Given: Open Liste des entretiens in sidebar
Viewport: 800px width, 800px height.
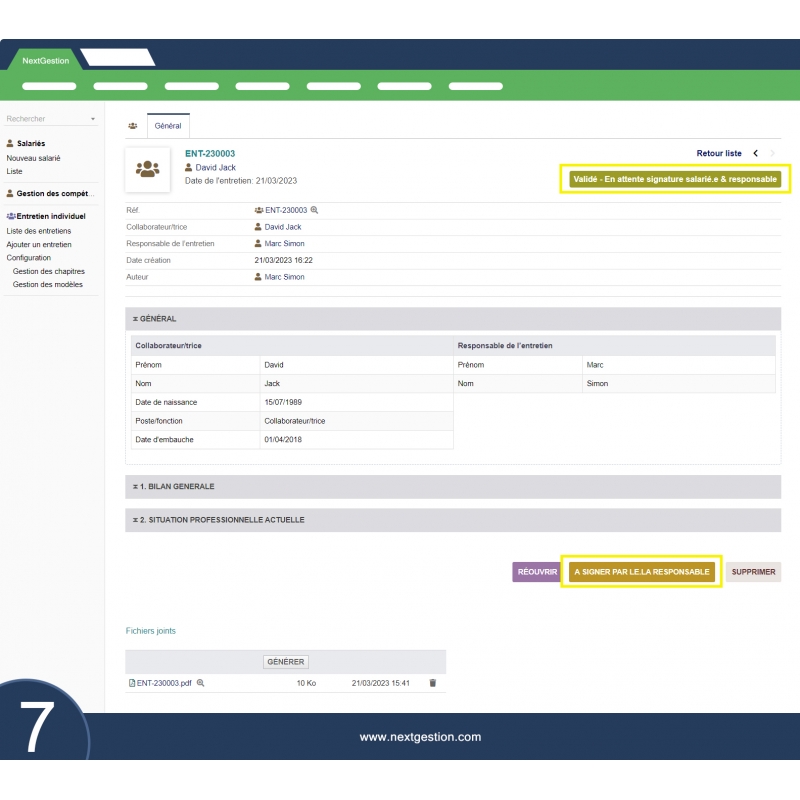Looking at the screenshot, I should (39, 231).
